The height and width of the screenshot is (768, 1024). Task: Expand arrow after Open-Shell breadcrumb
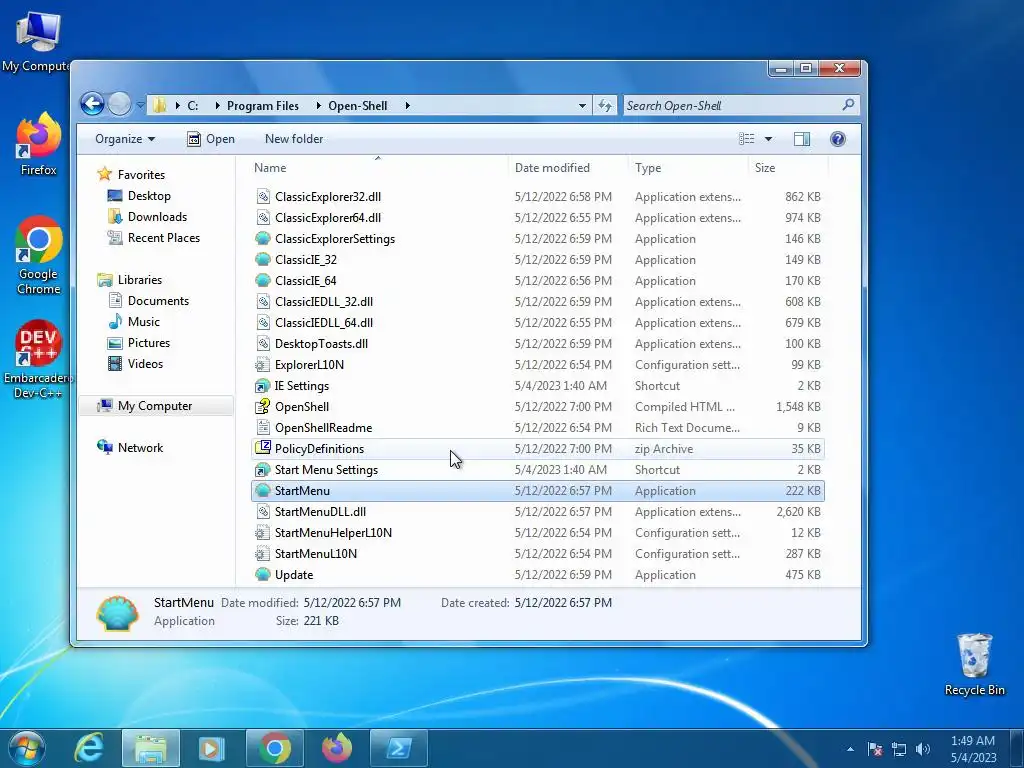point(407,106)
